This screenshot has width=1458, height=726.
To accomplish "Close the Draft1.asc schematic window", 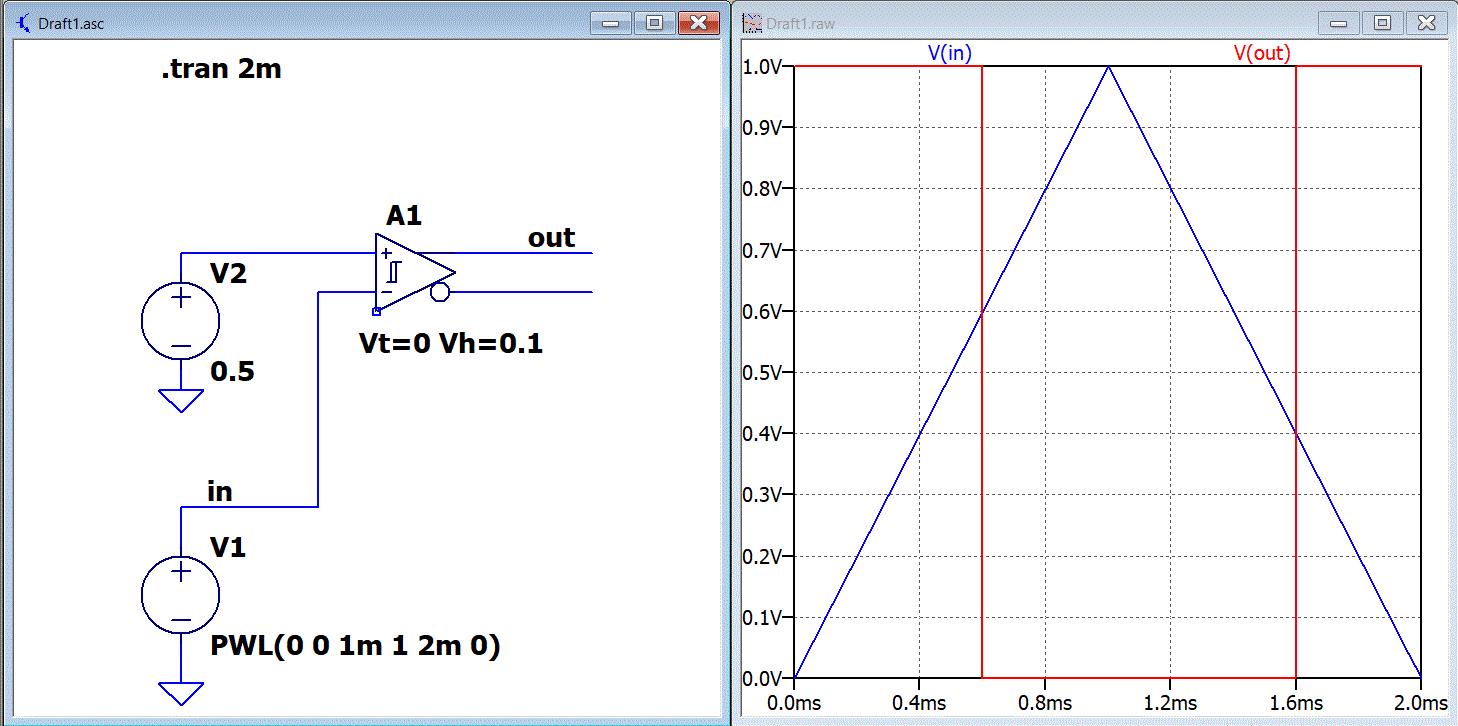I will point(698,22).
